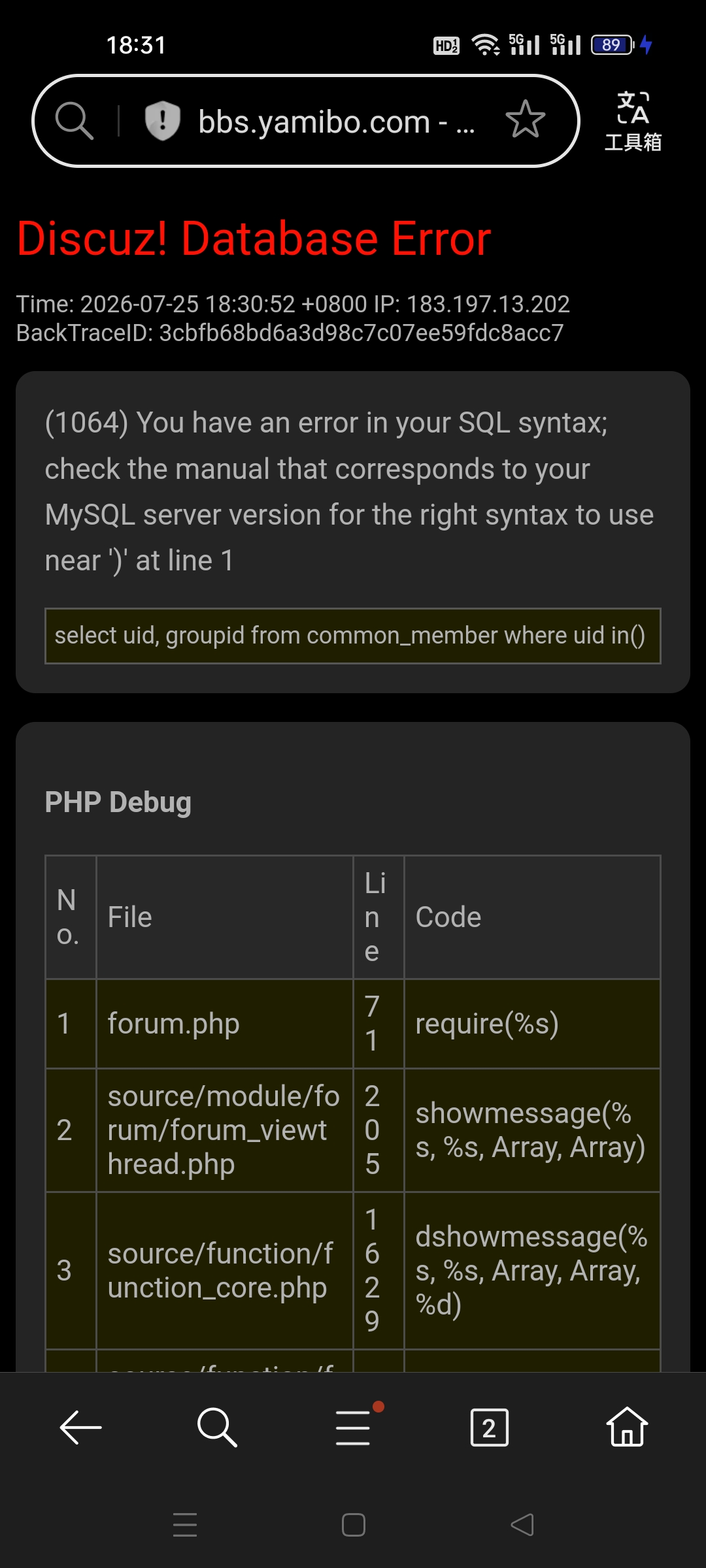Tap the select uid, groupid SQL query box

(x=353, y=636)
